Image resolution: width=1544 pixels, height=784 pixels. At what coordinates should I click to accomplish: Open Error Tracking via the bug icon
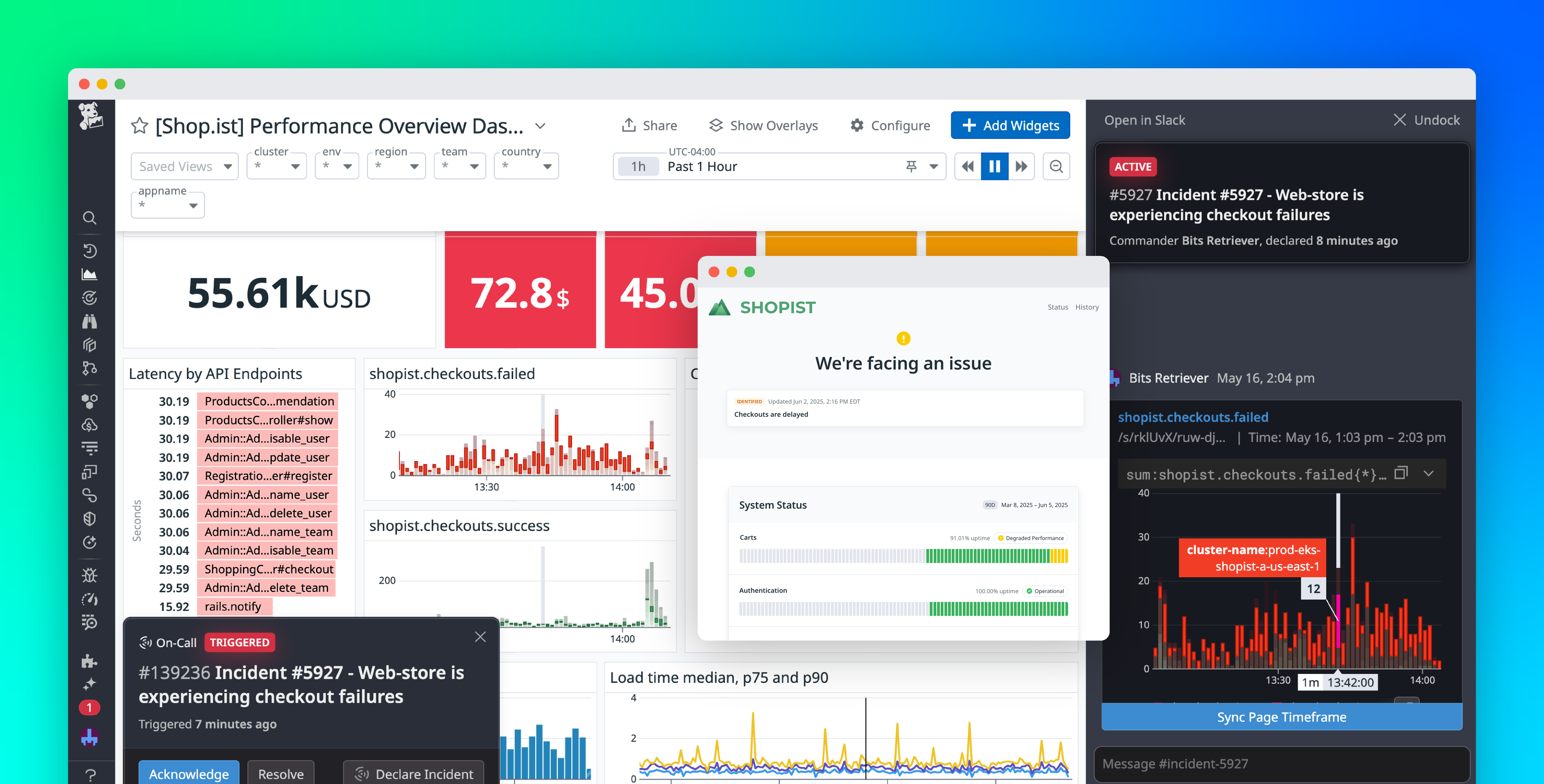pos(90,576)
